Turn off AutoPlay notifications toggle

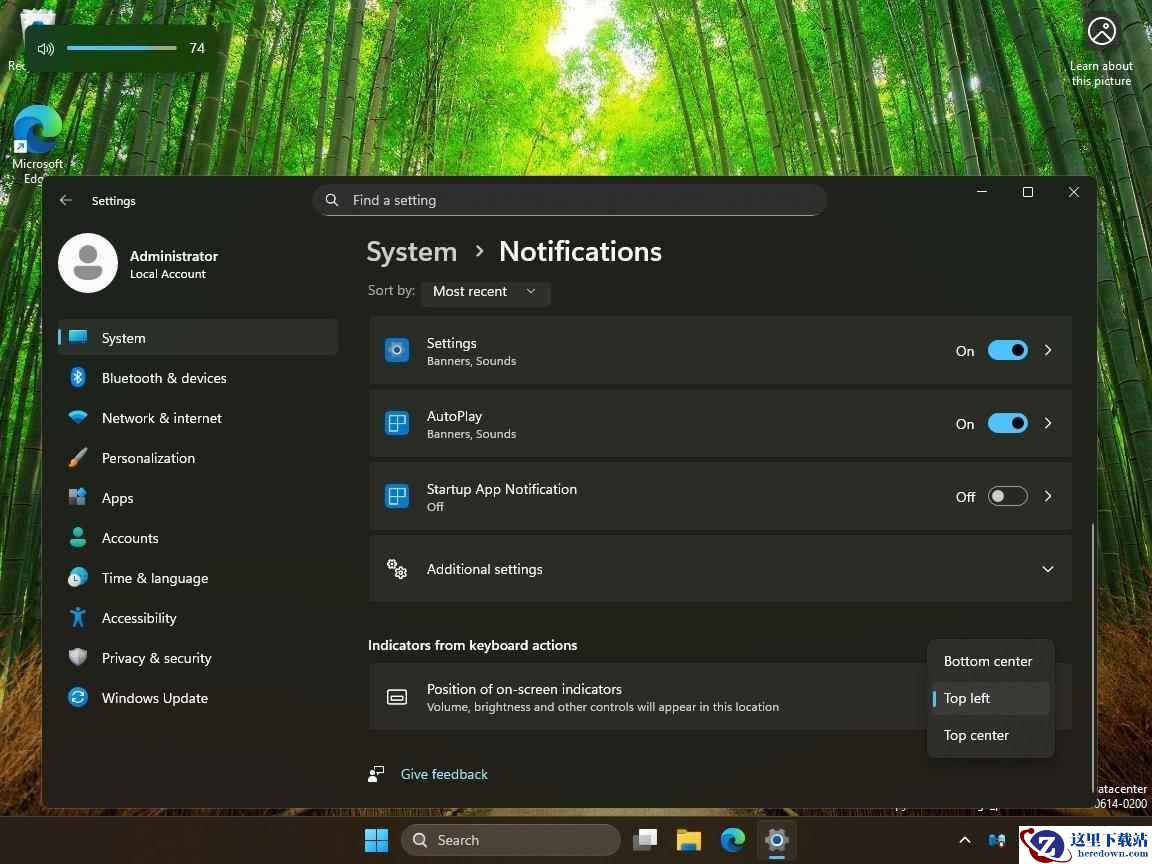(x=1007, y=423)
